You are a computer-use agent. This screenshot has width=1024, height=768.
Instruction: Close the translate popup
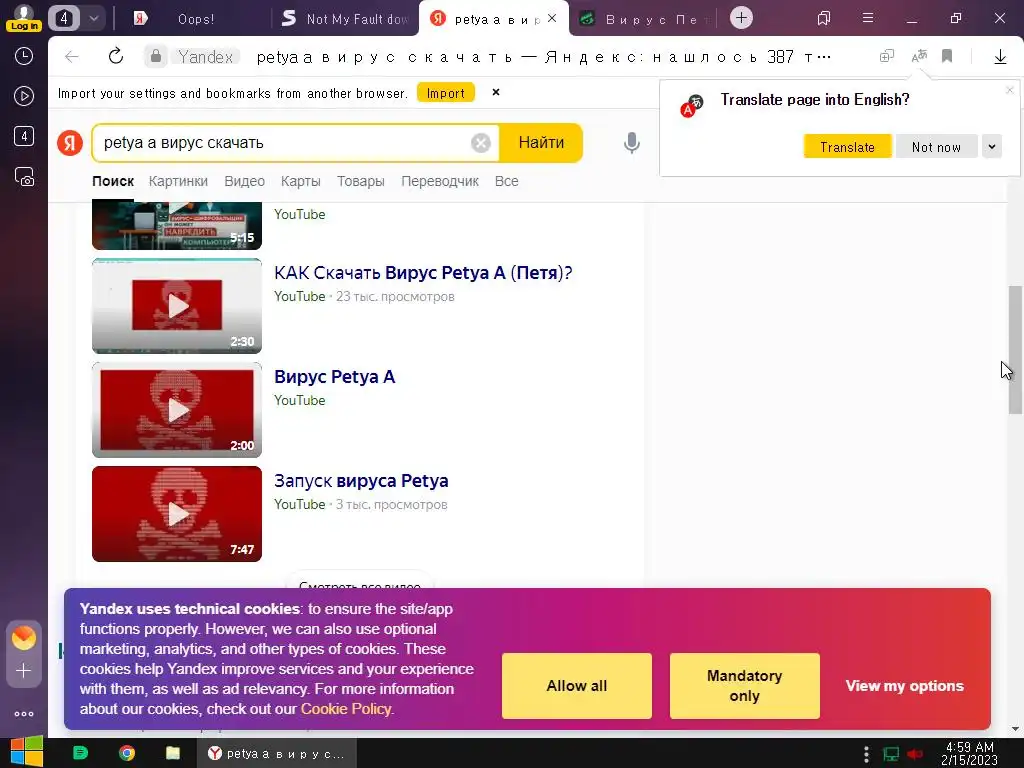pyautogui.click(x=1010, y=91)
